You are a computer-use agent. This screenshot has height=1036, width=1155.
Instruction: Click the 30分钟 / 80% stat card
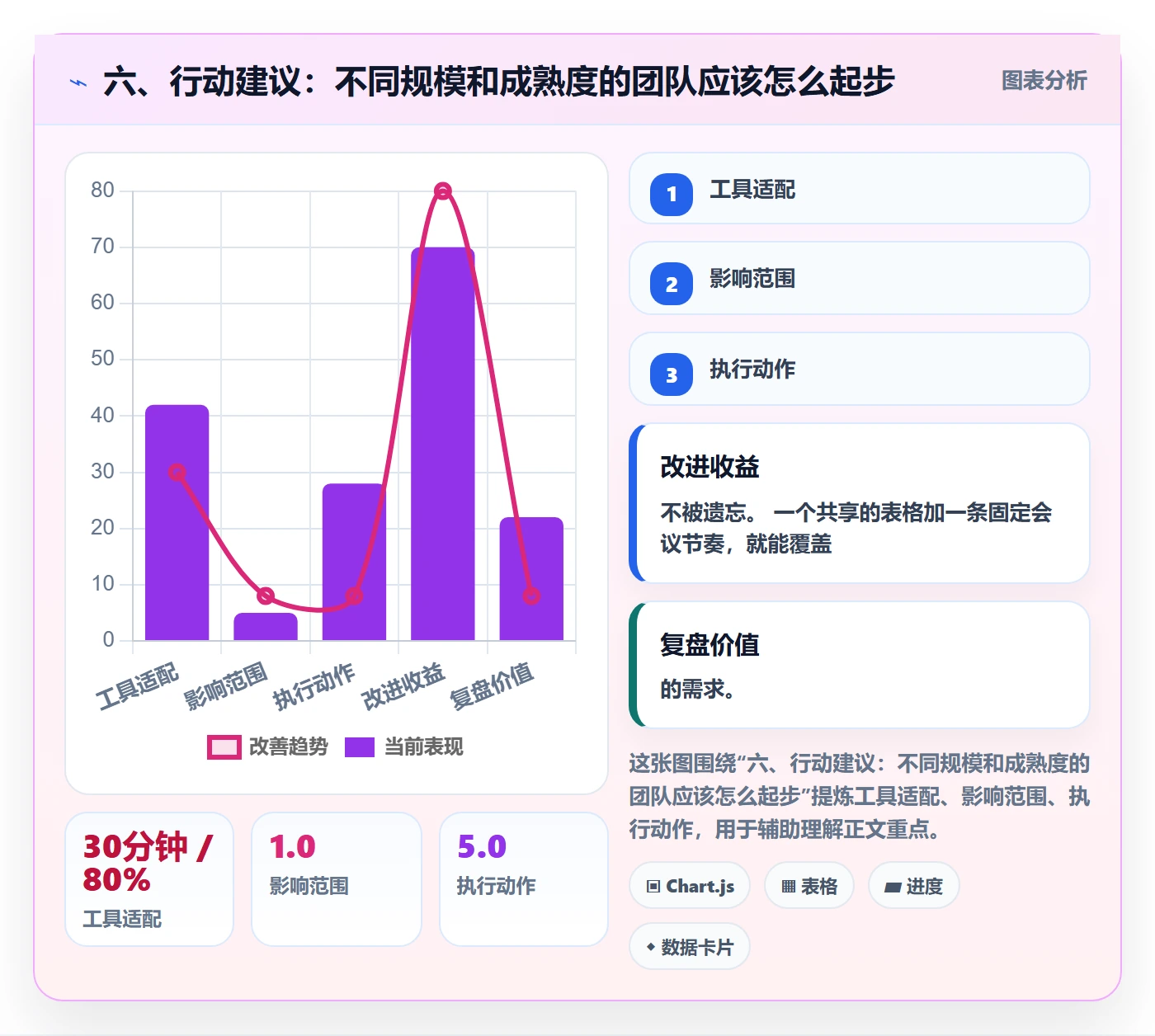(149, 879)
